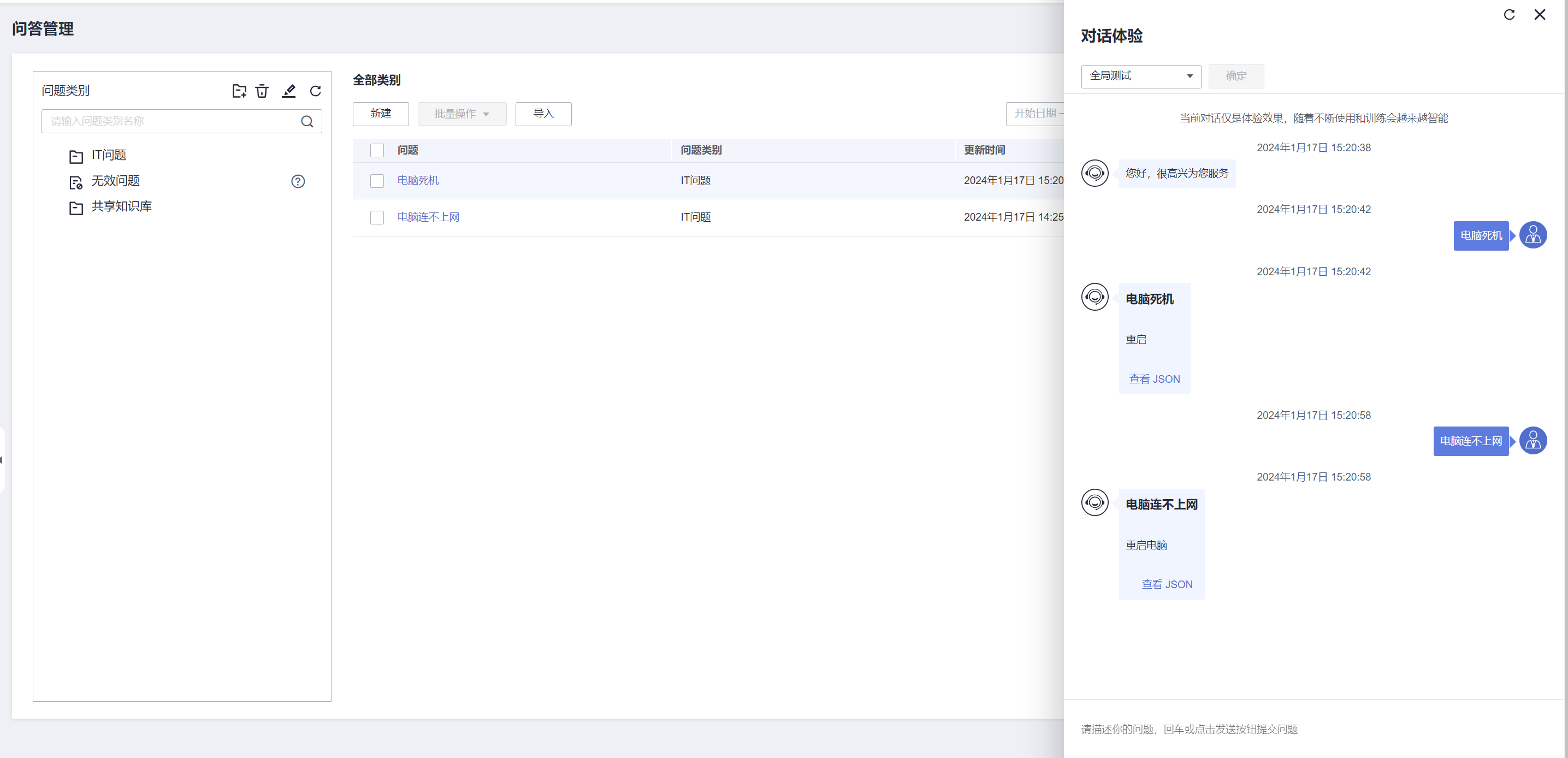Open the 批量操作 dropdown menu
Image resolution: width=1568 pixels, height=758 pixels.
click(x=461, y=114)
